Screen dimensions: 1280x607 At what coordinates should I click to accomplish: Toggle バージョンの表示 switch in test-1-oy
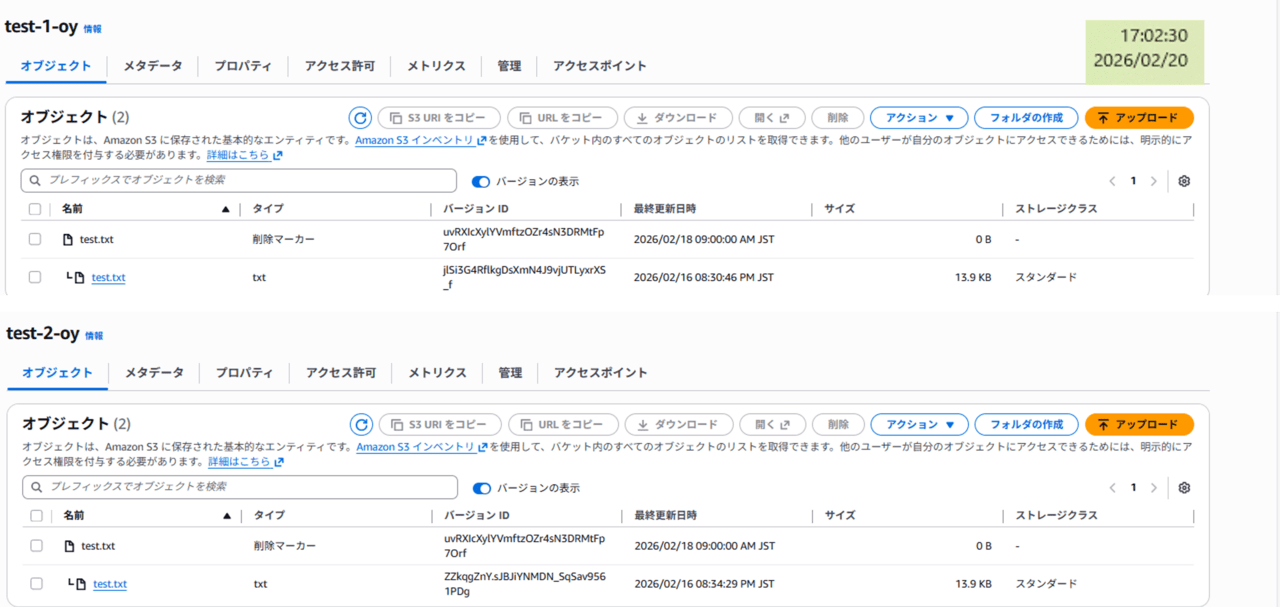point(481,182)
